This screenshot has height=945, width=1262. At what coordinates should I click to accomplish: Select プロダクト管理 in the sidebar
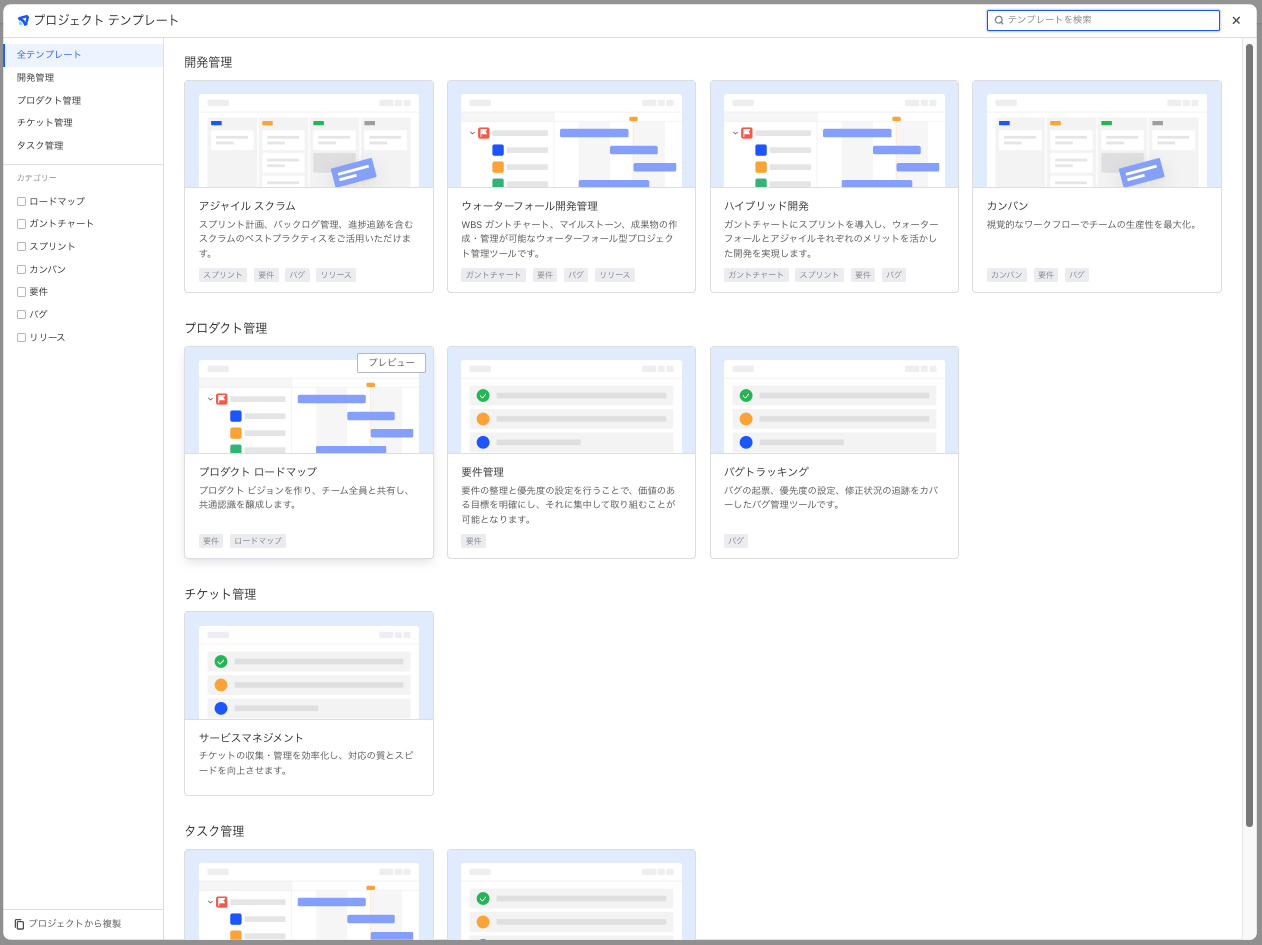[x=82, y=100]
